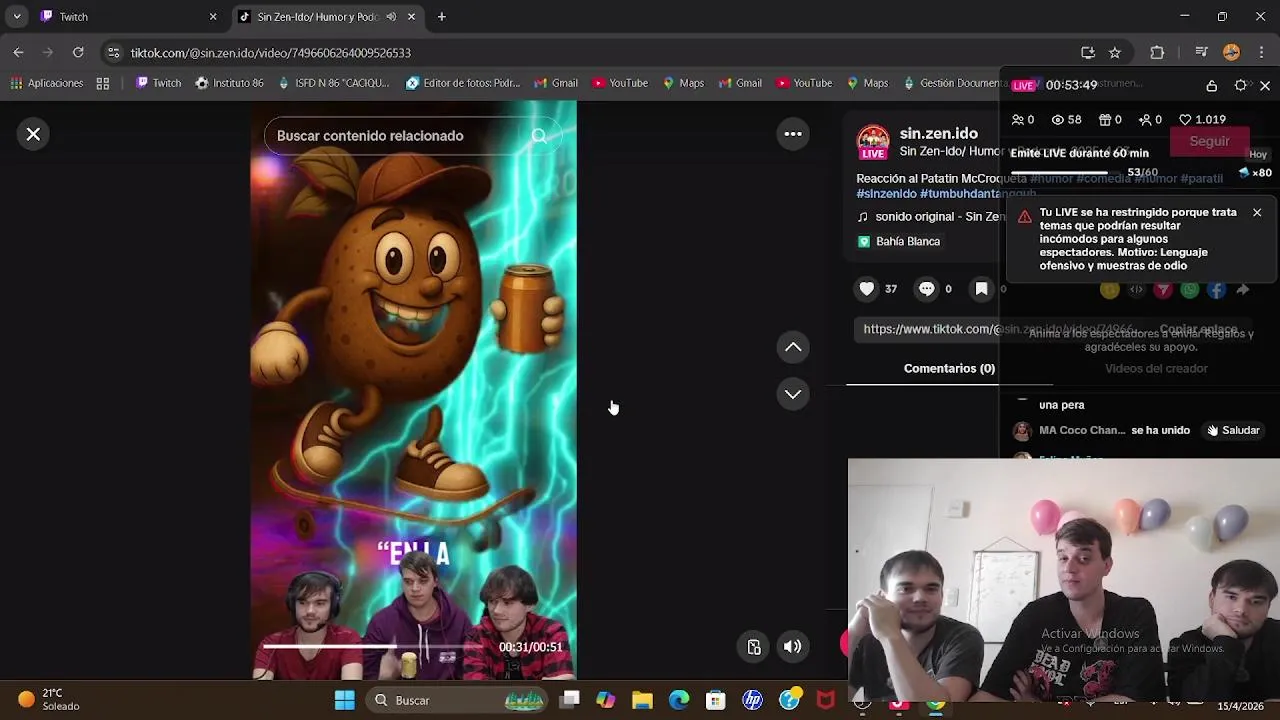
Task: Open the first Gmail bookmark
Action: click(x=556, y=84)
